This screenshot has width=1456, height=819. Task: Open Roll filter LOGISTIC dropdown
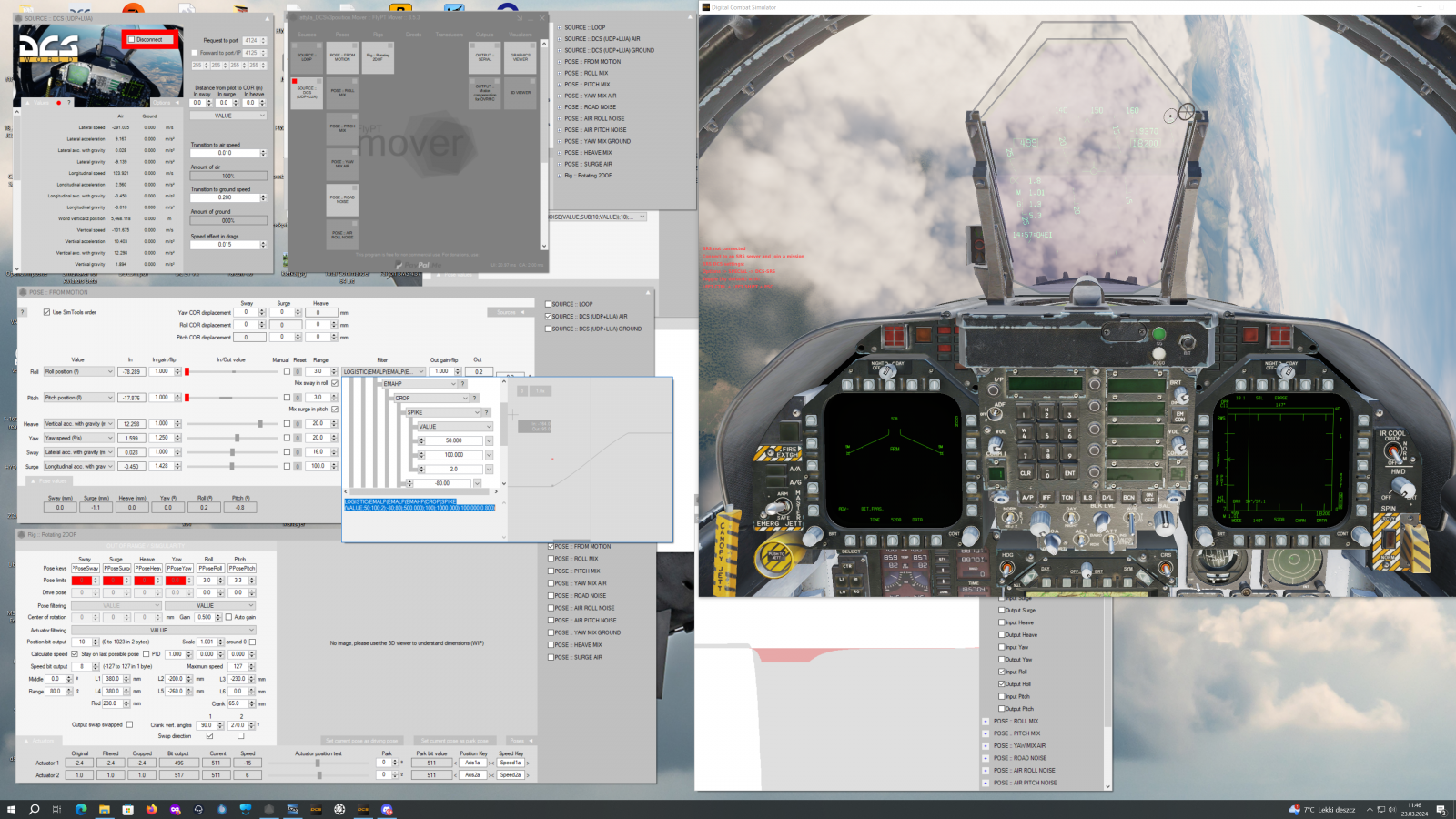(384, 371)
